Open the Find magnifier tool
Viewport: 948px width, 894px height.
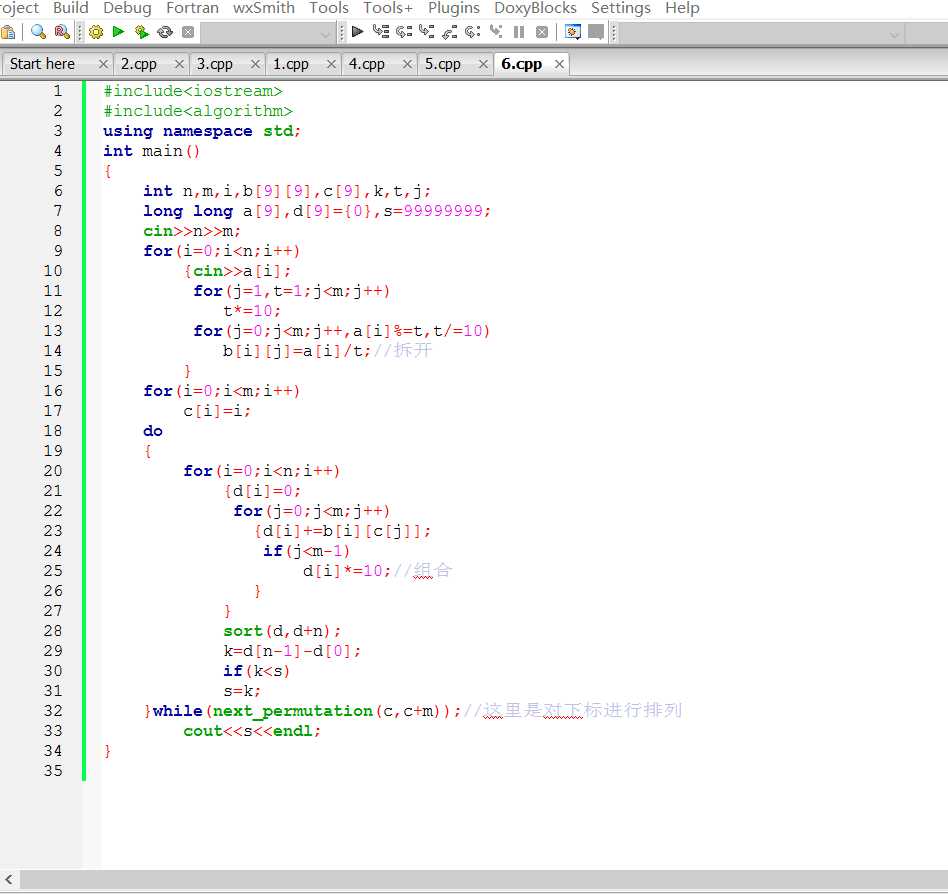pos(38,31)
